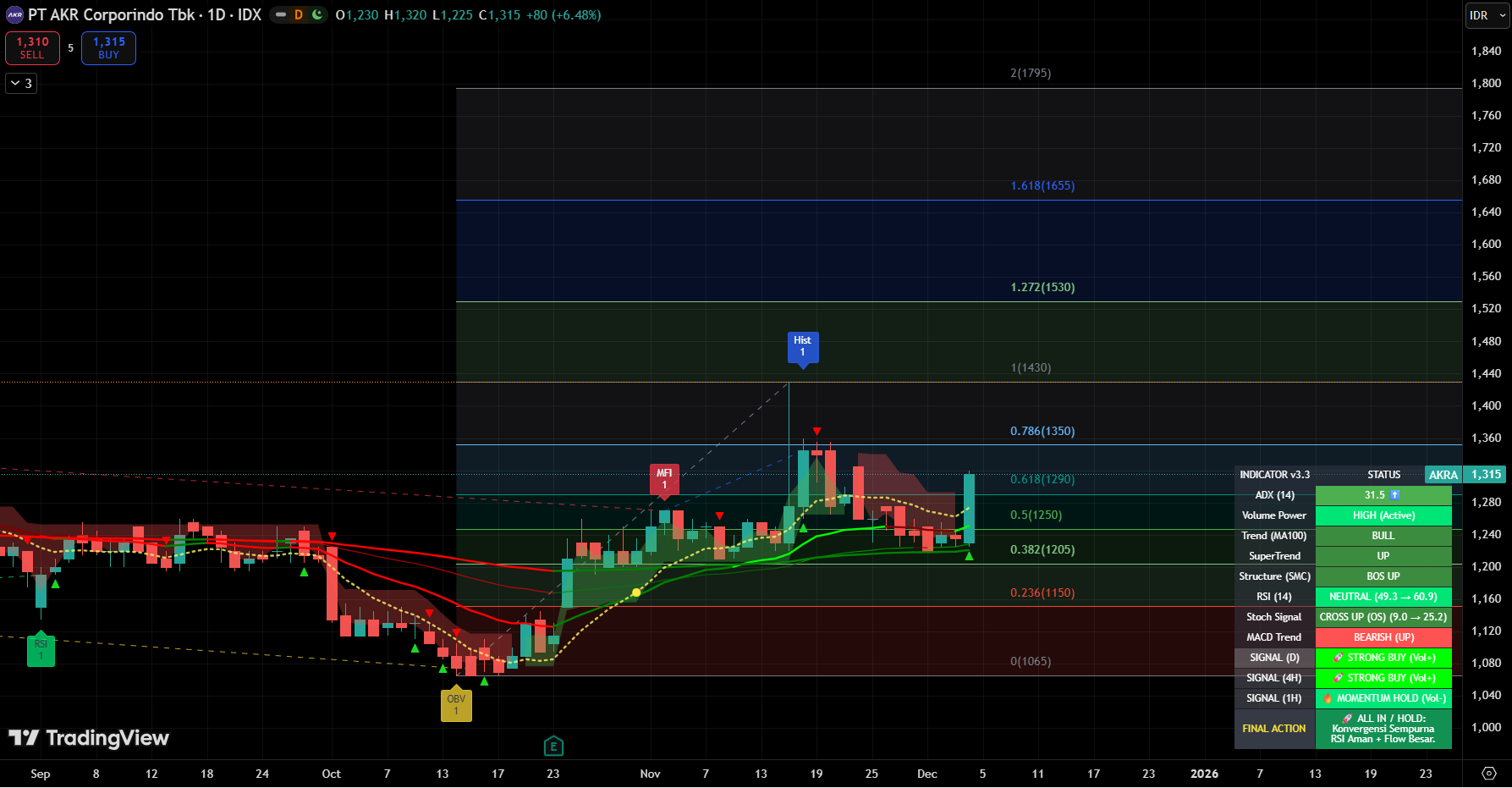Click the 1,315 current price tag on scale
1512x788 pixels.
click(x=1486, y=475)
